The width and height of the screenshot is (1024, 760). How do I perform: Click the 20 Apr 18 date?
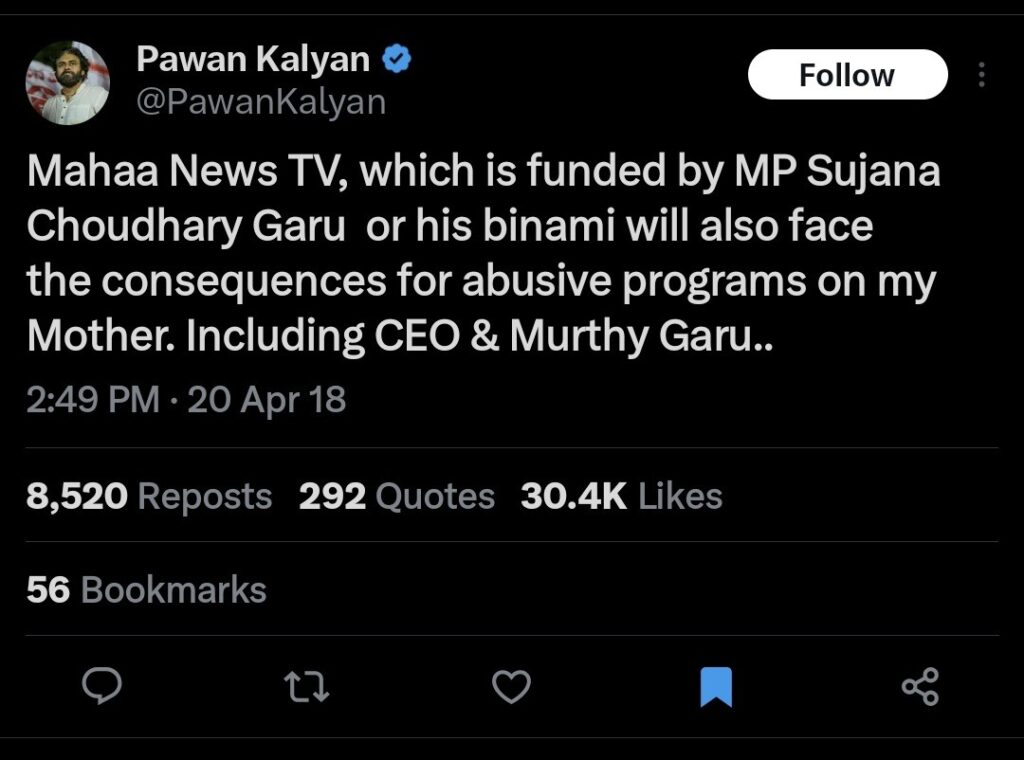(266, 400)
